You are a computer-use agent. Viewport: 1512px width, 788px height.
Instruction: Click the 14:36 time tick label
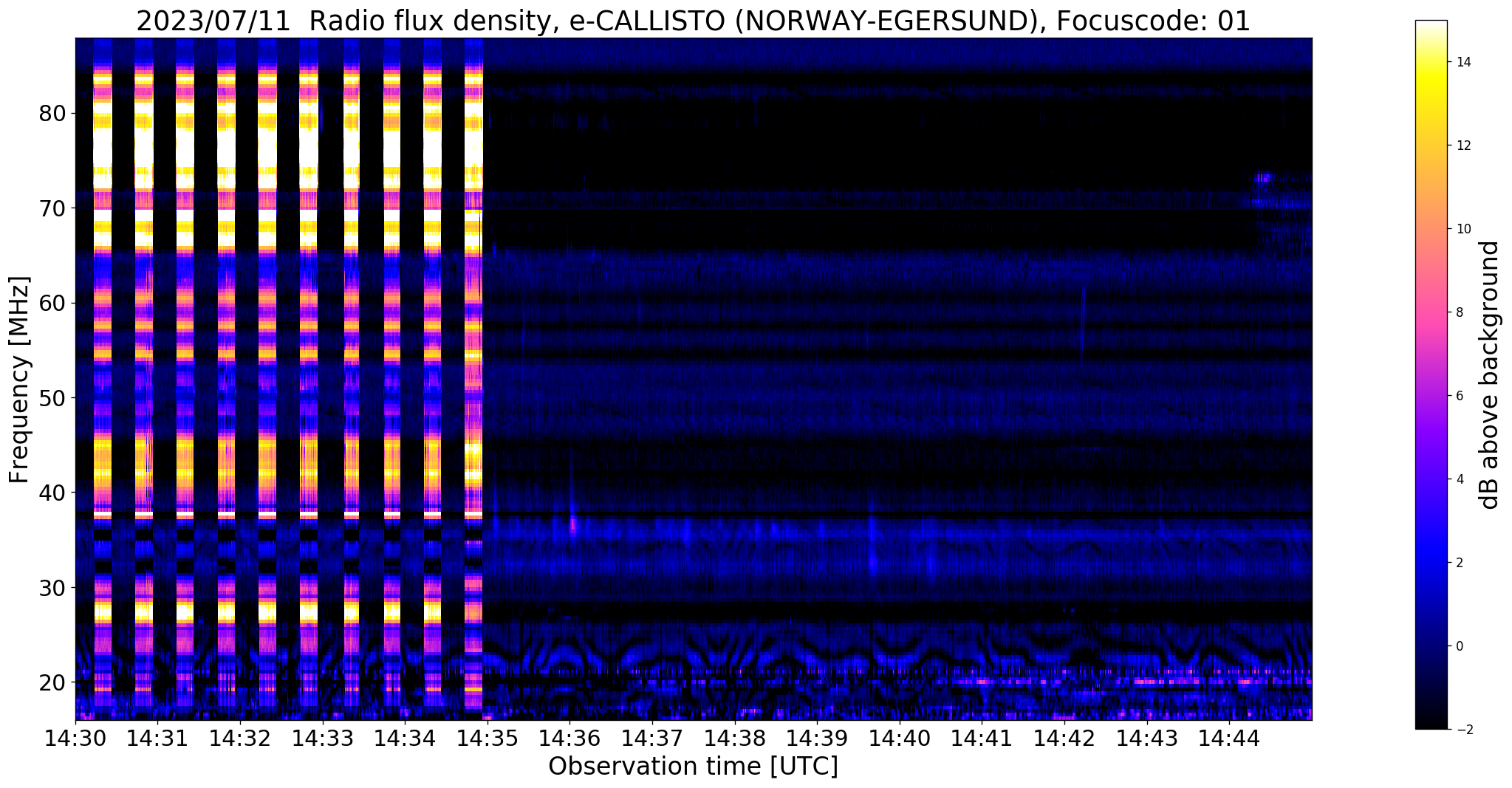569,738
